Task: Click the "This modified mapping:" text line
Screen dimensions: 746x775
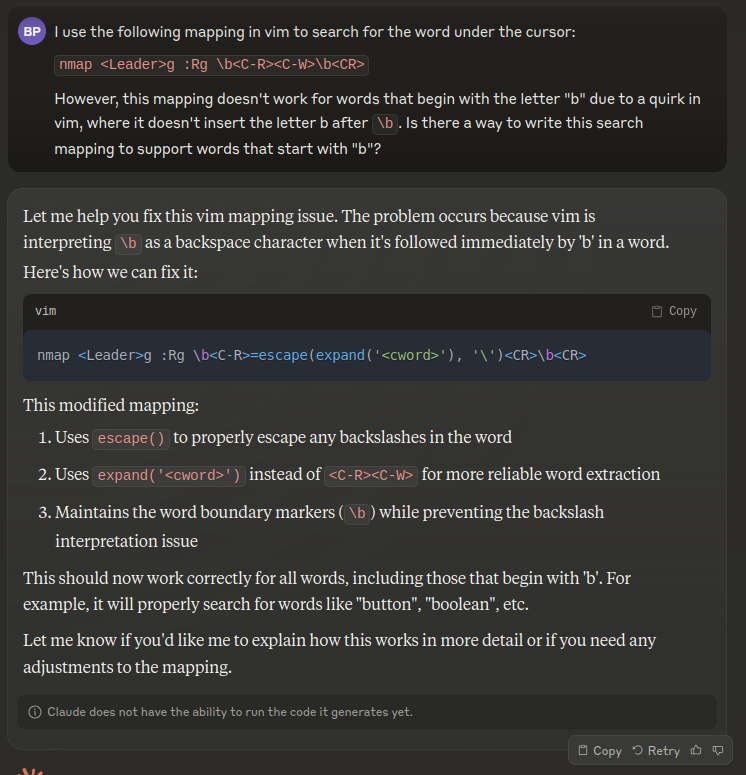Action: (x=110, y=406)
